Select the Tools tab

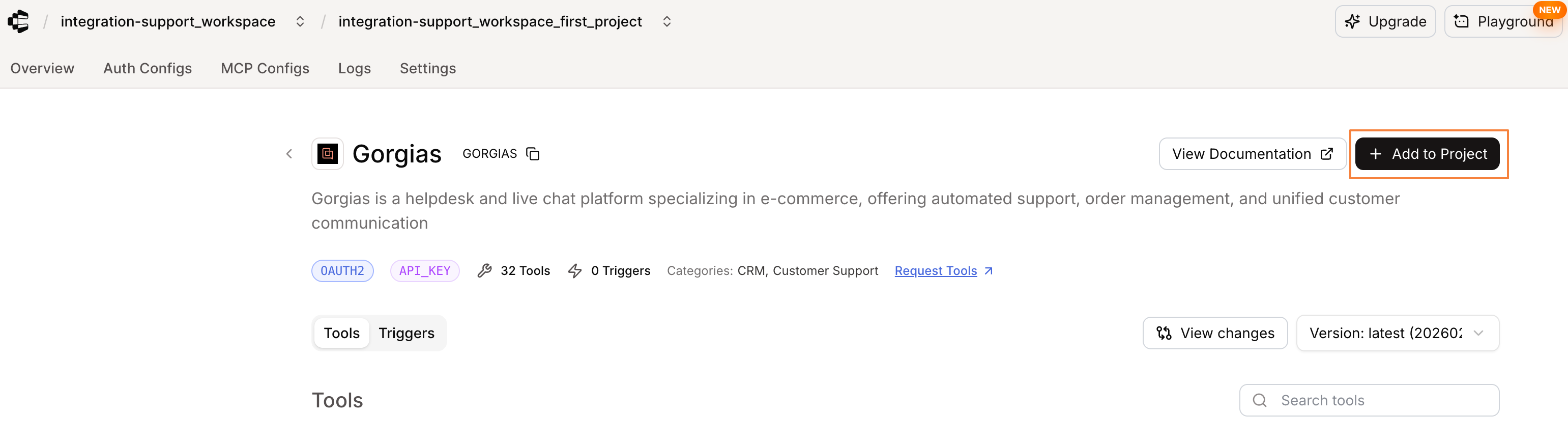[341, 333]
